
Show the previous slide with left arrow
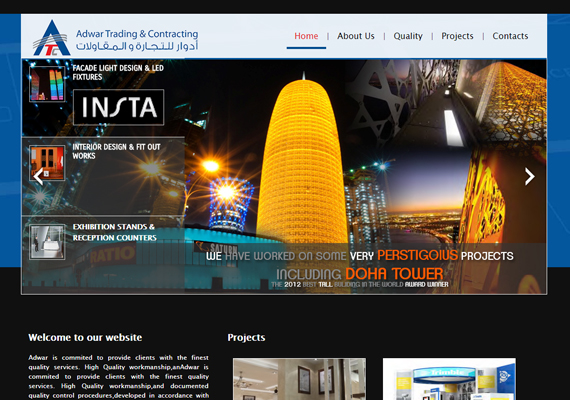coord(39,176)
